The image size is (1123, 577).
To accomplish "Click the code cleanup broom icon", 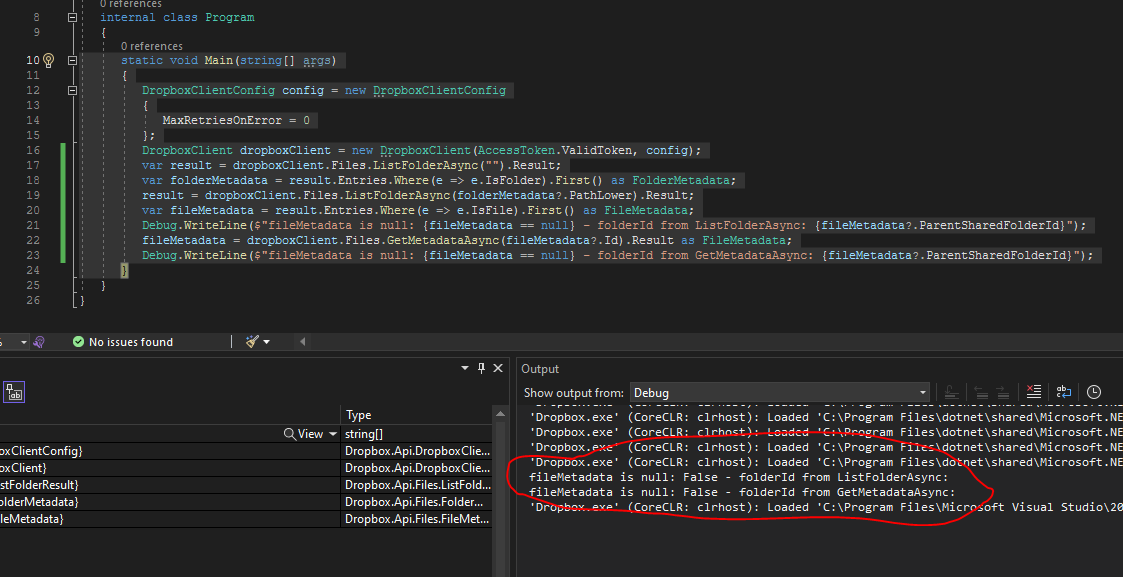I will click(252, 342).
